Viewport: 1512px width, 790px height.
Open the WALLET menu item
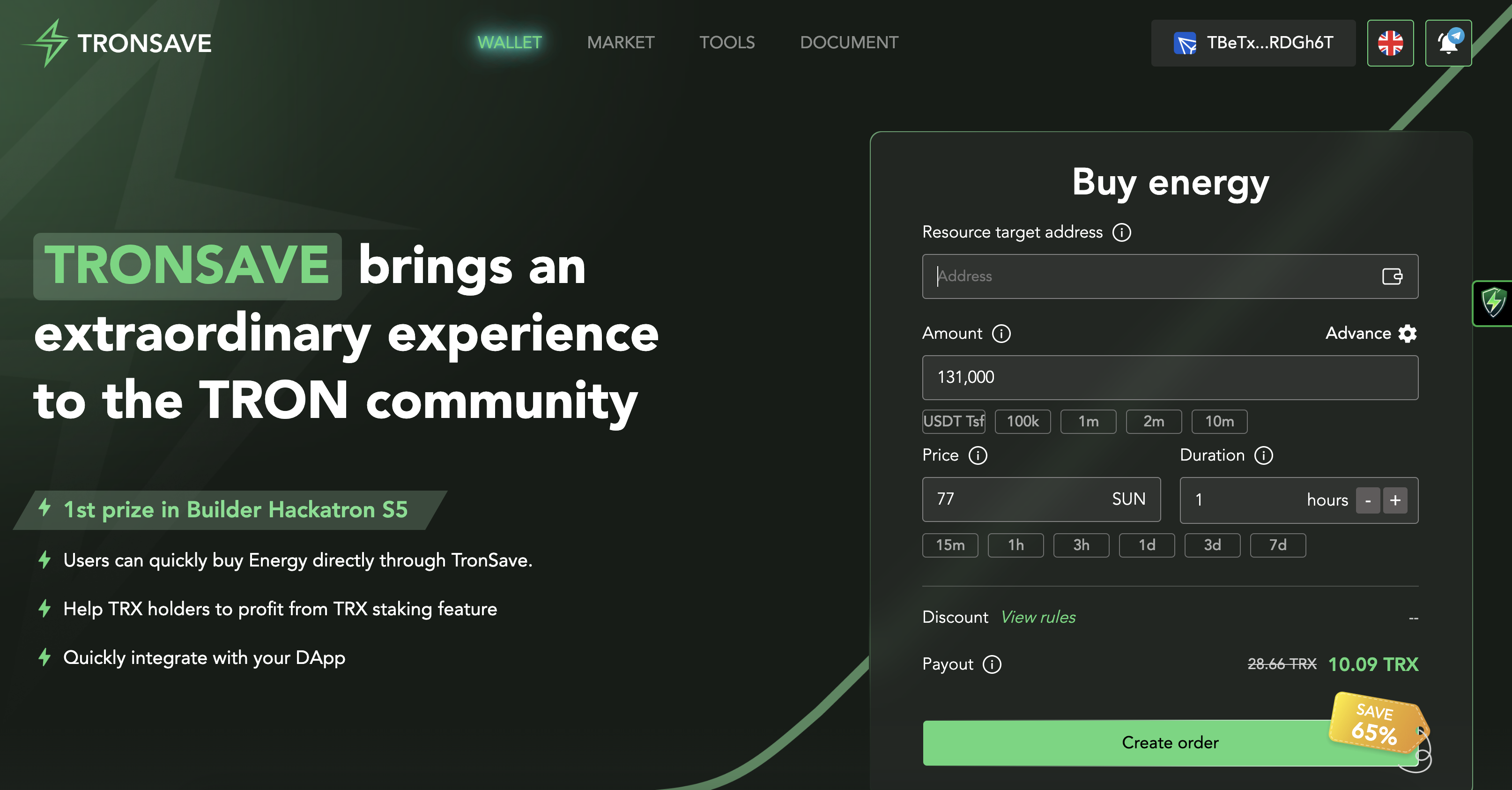pyautogui.click(x=510, y=42)
